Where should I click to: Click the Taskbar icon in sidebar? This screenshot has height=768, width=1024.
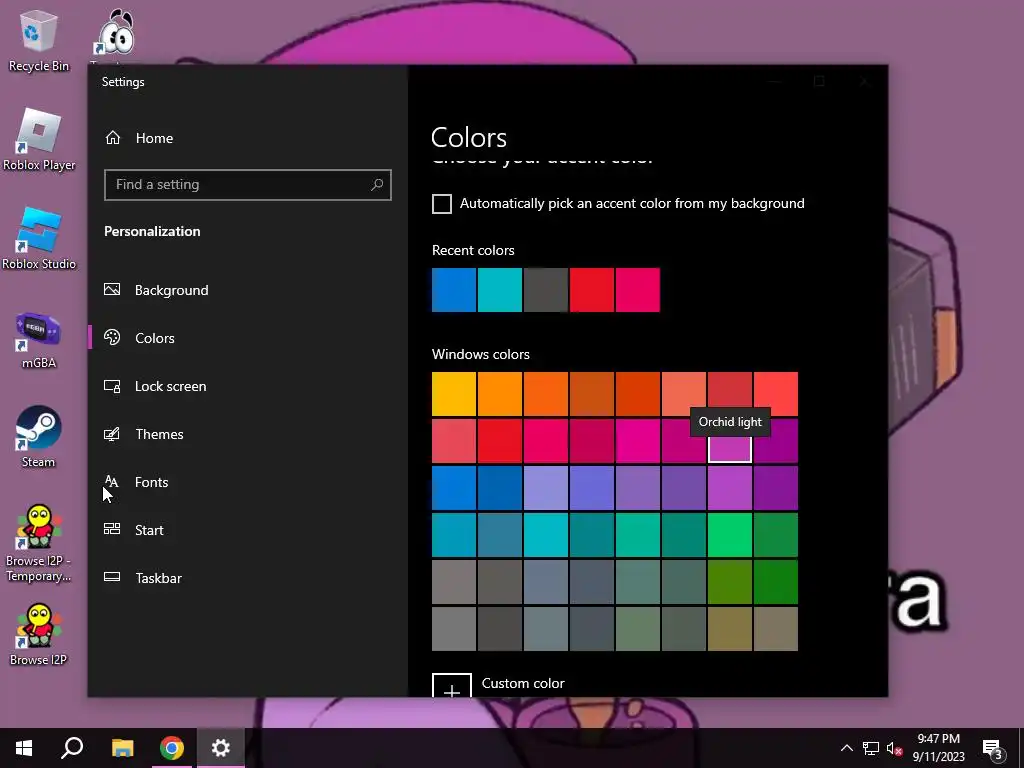[112, 577]
